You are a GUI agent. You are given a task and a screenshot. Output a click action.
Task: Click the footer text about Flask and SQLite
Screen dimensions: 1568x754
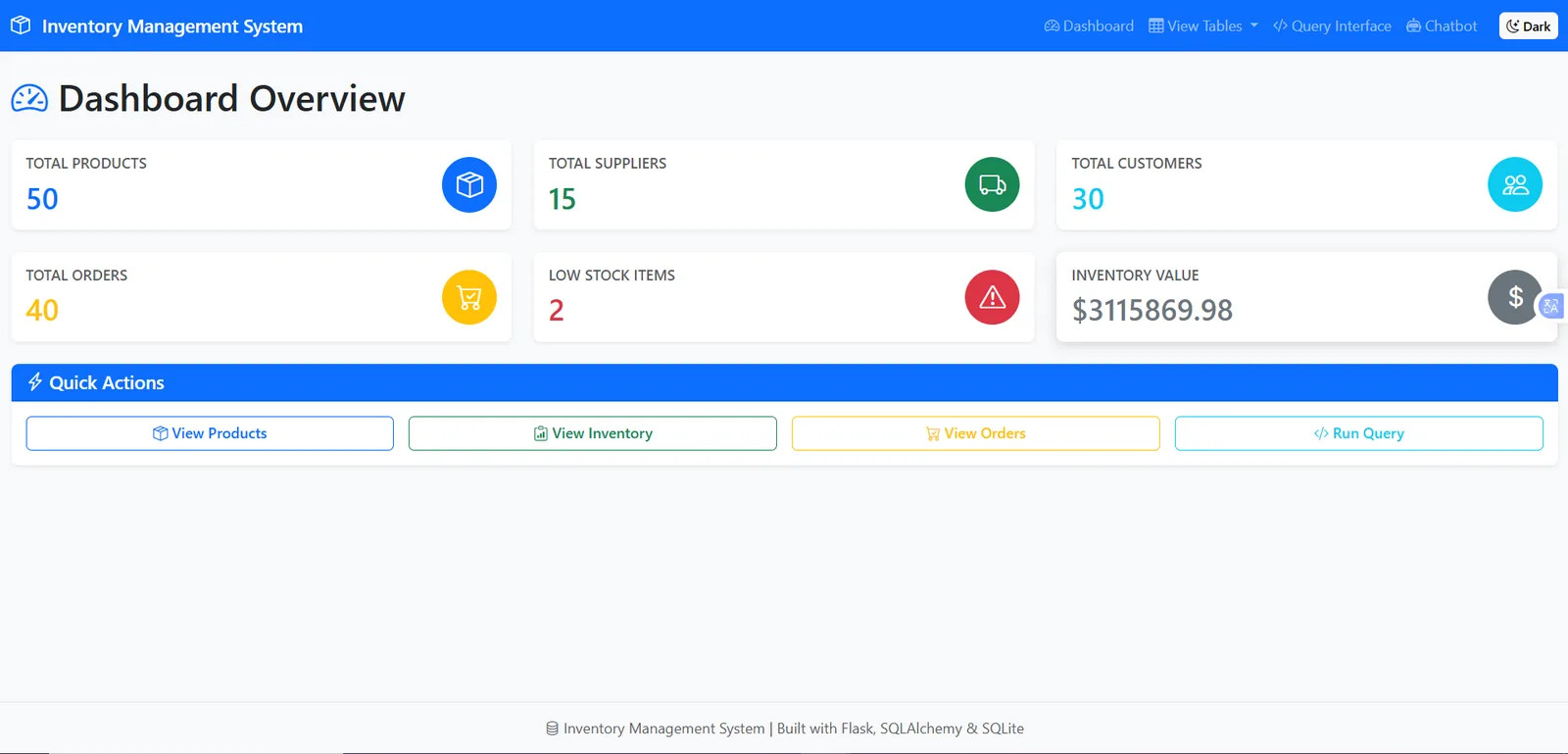pos(794,729)
